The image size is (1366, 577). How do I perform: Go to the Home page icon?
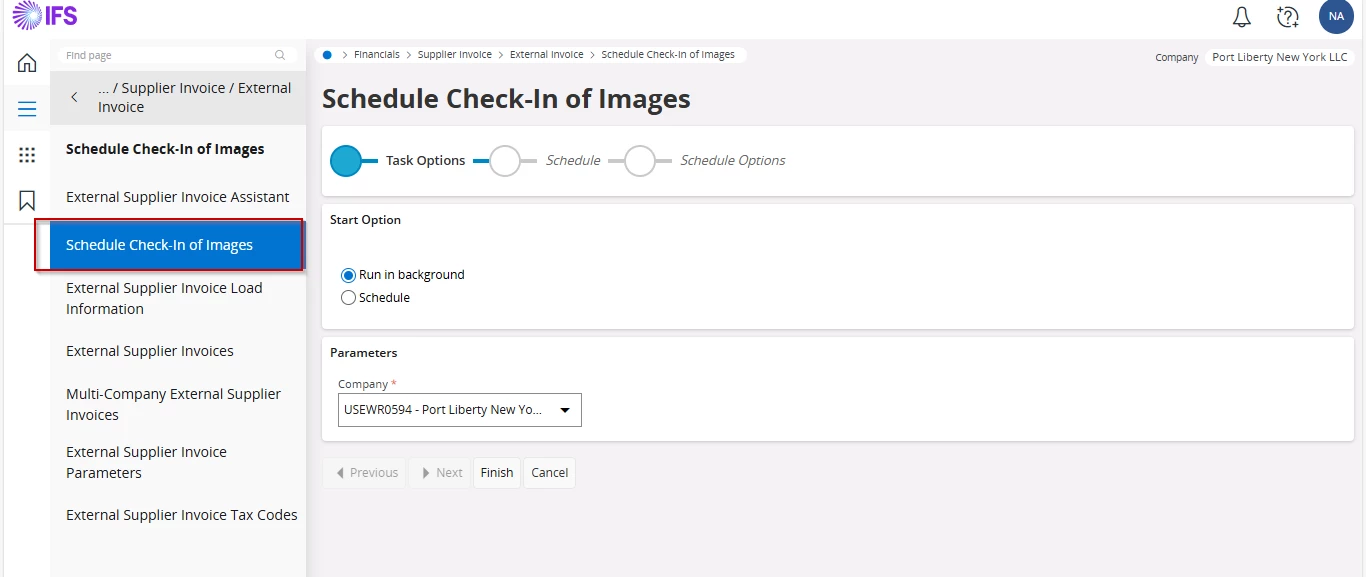click(x=27, y=63)
